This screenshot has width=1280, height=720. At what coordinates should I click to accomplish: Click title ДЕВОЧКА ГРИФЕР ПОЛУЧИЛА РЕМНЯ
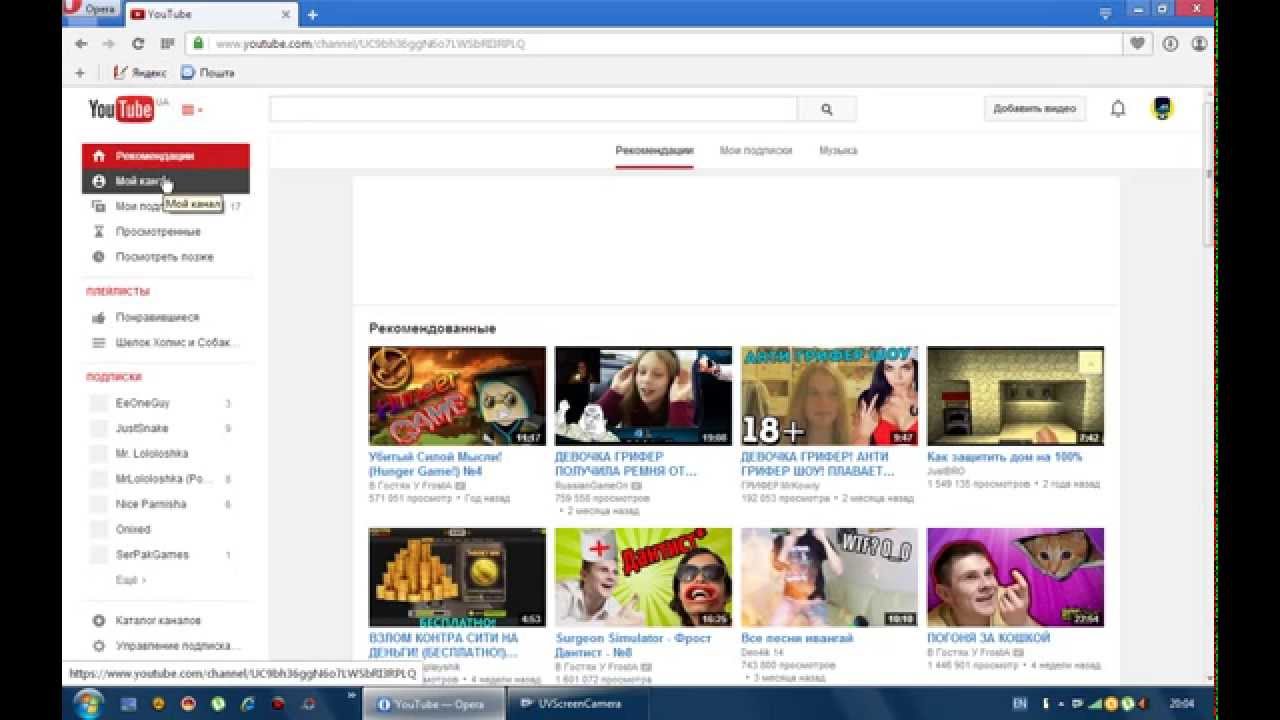click(x=626, y=464)
